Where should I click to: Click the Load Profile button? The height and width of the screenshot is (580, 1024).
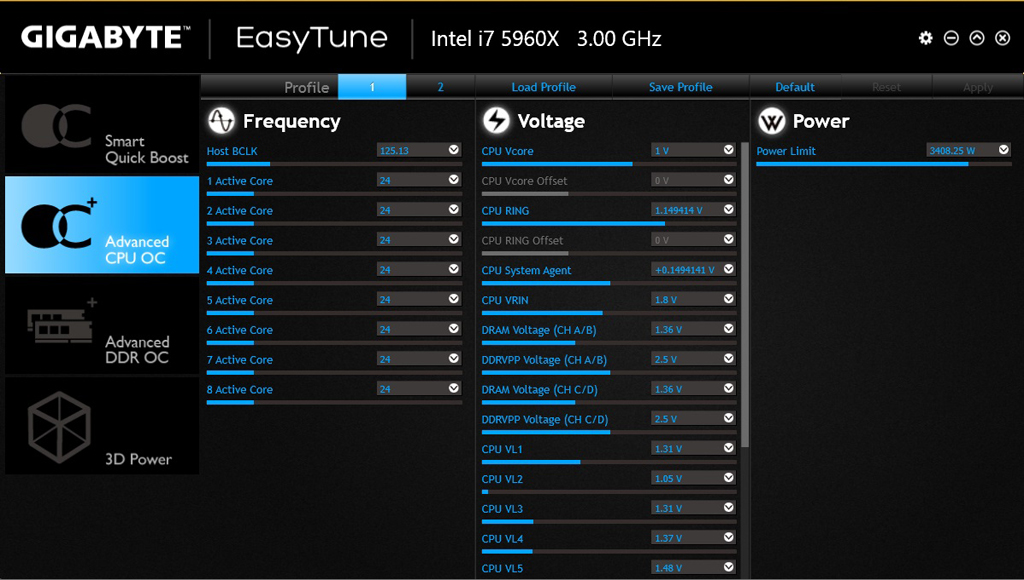click(543, 87)
